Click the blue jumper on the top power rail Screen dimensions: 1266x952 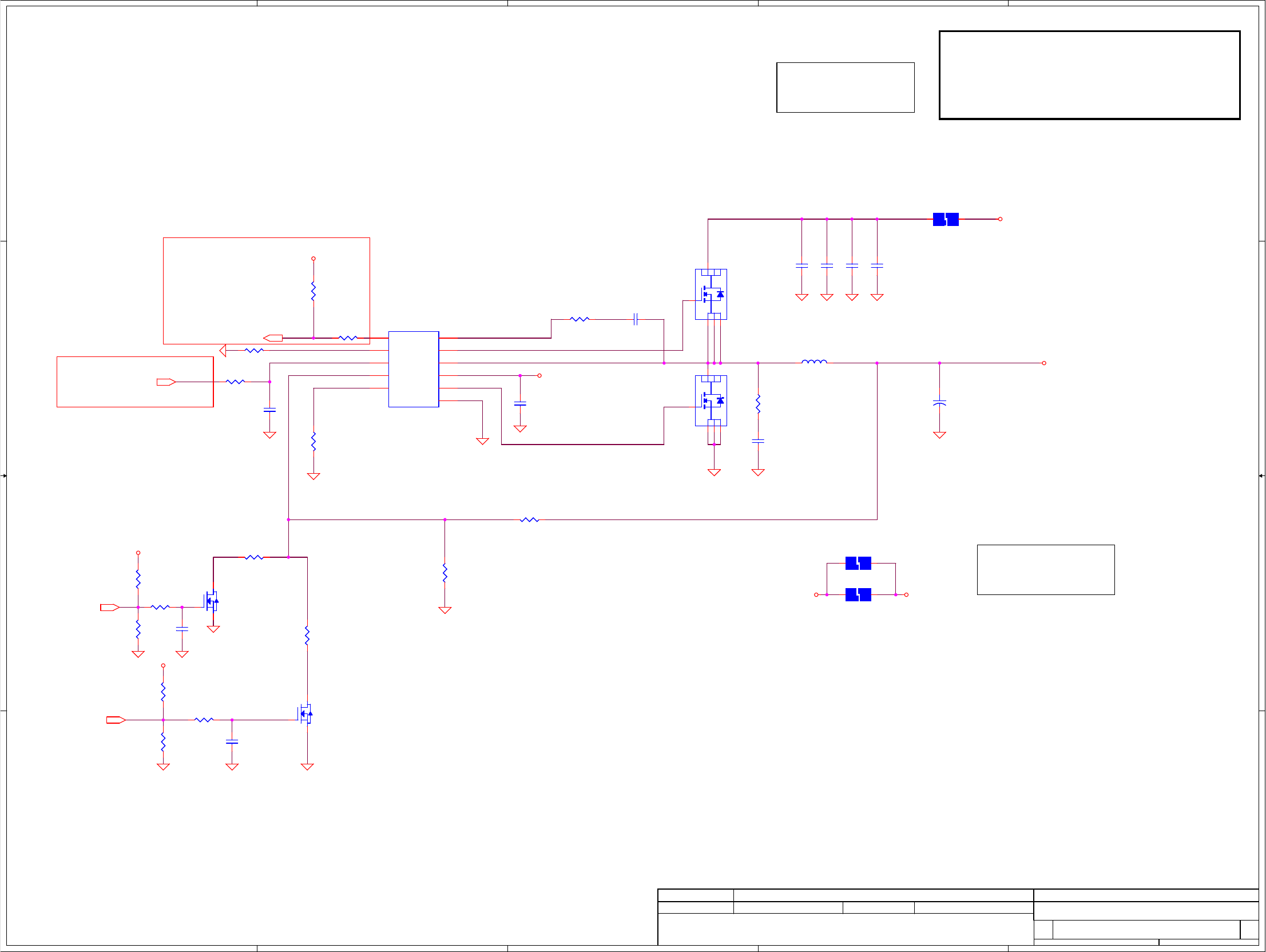pos(946,219)
